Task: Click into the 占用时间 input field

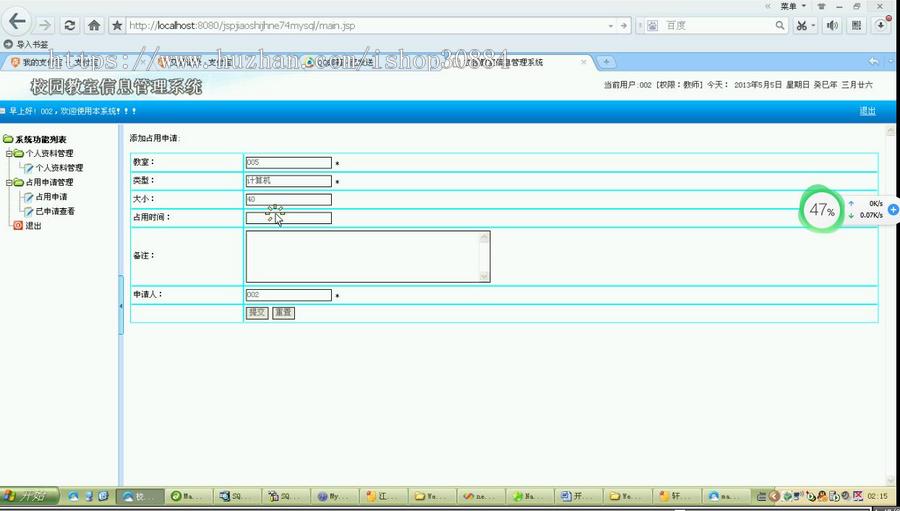Action: [x=288, y=218]
